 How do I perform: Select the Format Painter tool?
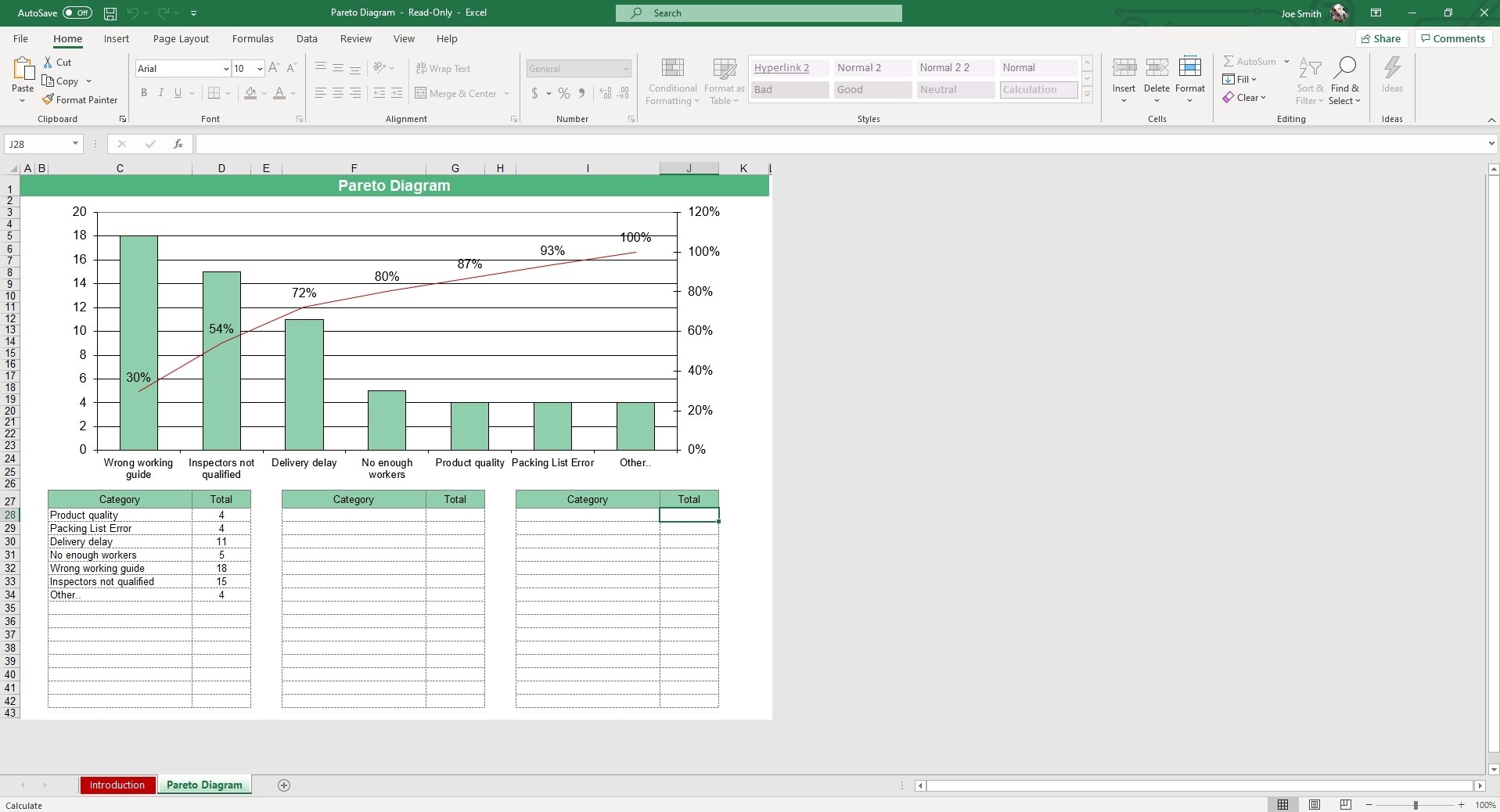click(81, 99)
